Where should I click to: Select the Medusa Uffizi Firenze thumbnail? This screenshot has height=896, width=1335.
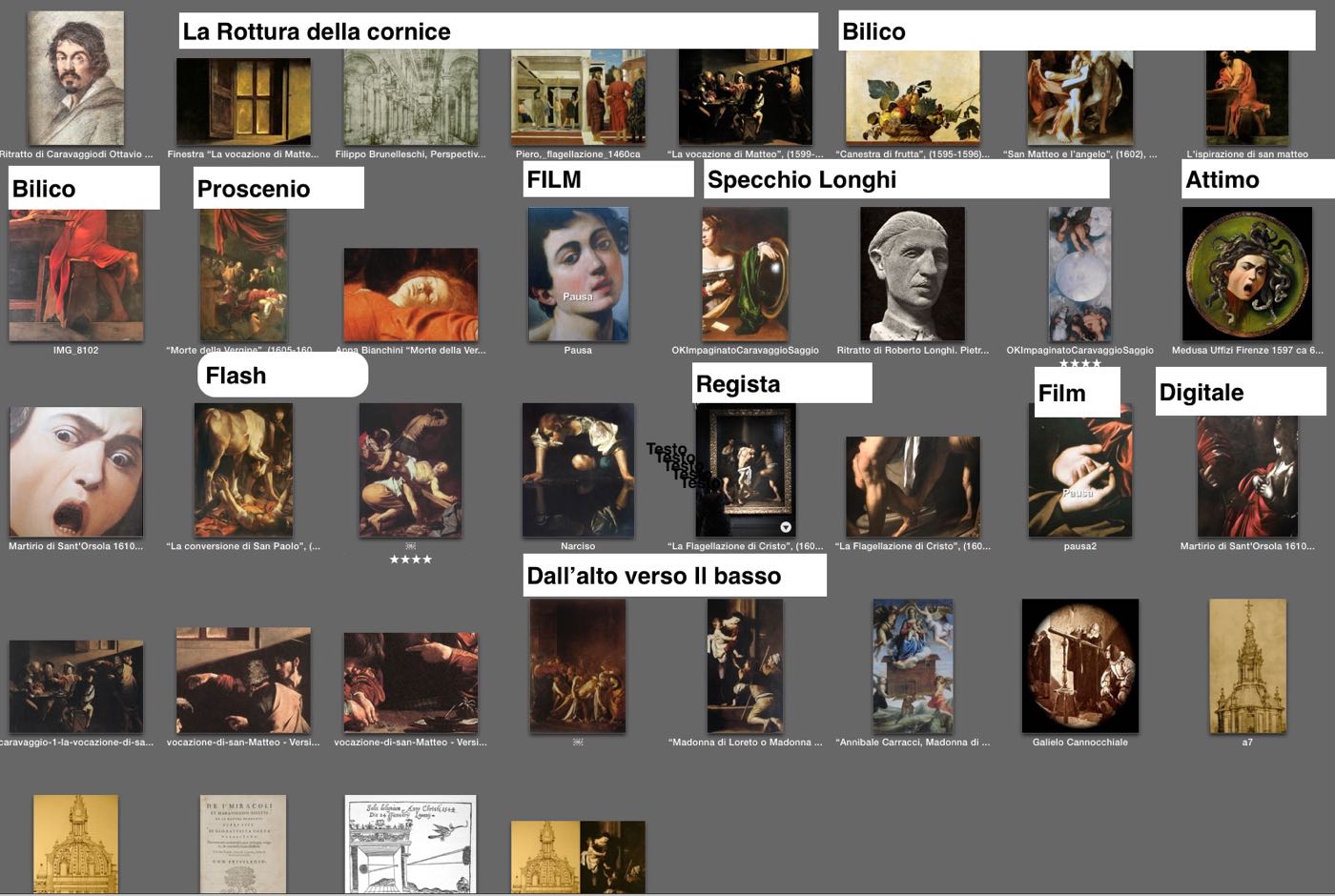1246,275
